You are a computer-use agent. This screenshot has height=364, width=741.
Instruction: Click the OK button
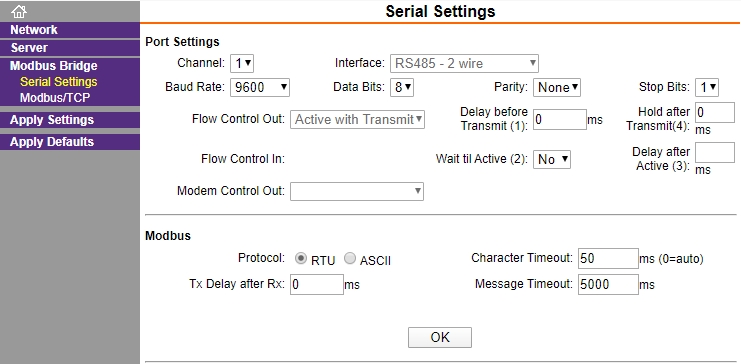pyautogui.click(x=440, y=338)
